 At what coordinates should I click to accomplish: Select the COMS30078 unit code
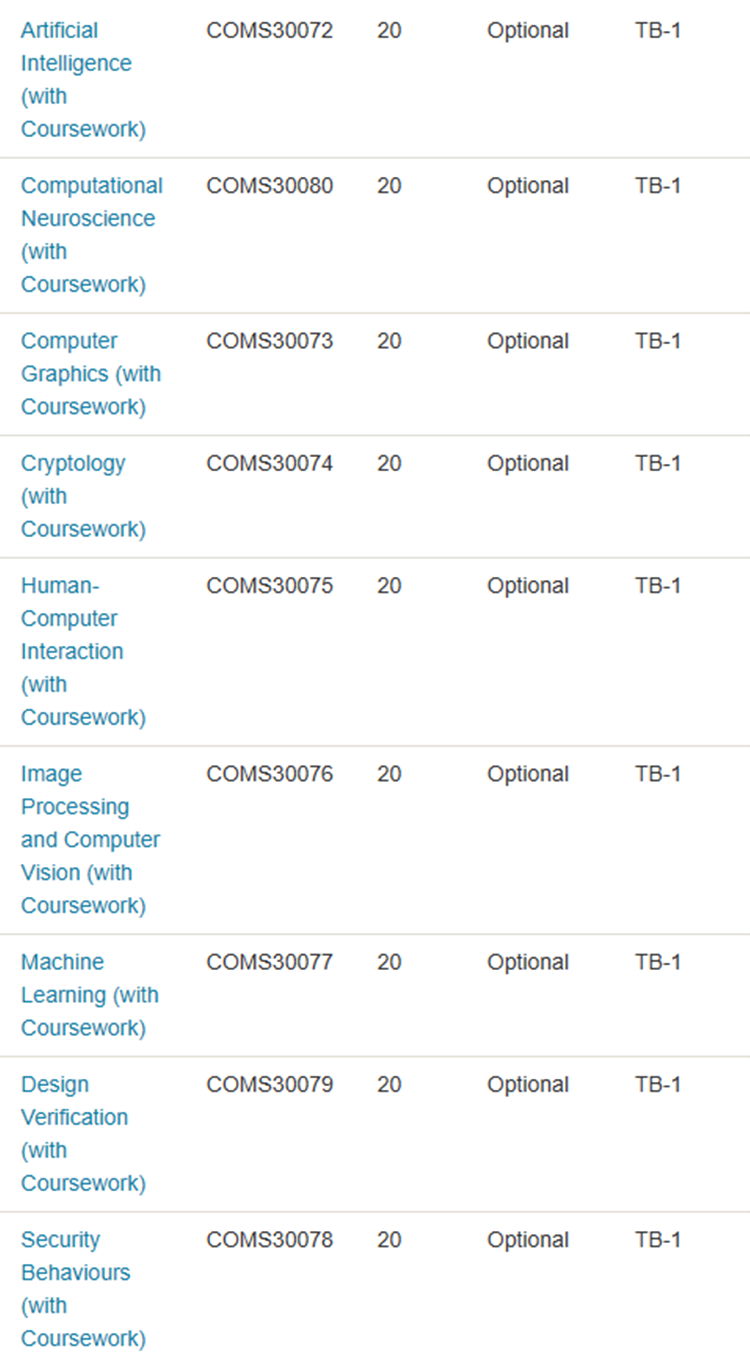[x=270, y=1239]
